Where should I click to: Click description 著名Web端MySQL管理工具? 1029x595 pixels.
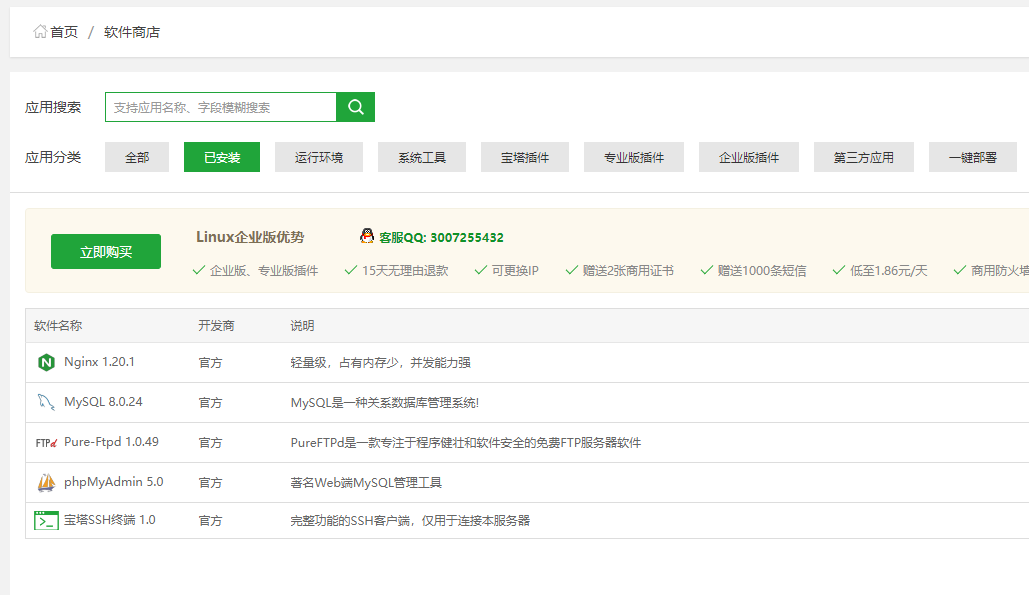(366, 483)
